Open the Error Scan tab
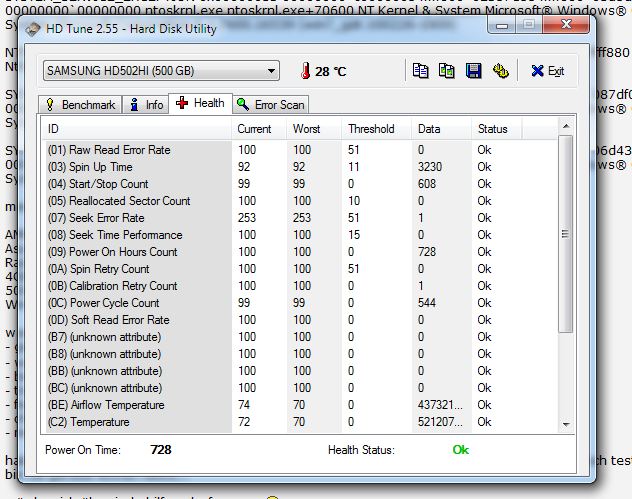The height and width of the screenshot is (499, 632). coord(271,105)
